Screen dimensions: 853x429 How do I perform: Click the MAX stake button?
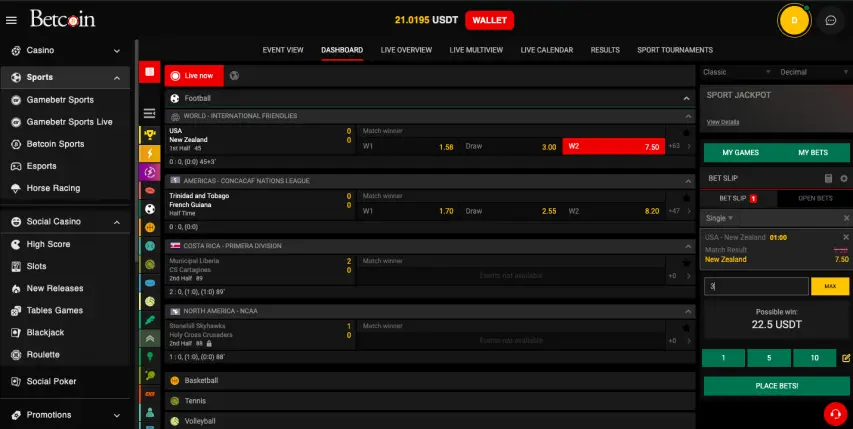[x=830, y=287]
